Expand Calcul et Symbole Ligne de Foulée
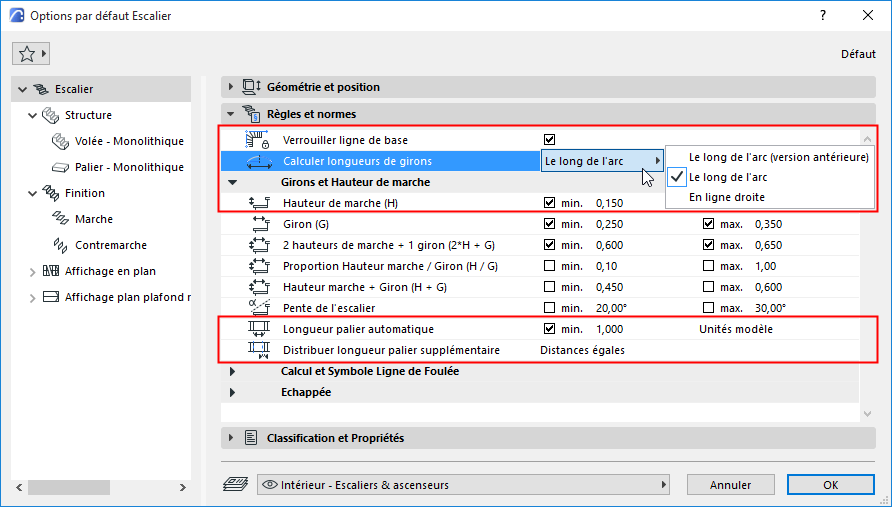This screenshot has width=892, height=507. tap(232, 371)
